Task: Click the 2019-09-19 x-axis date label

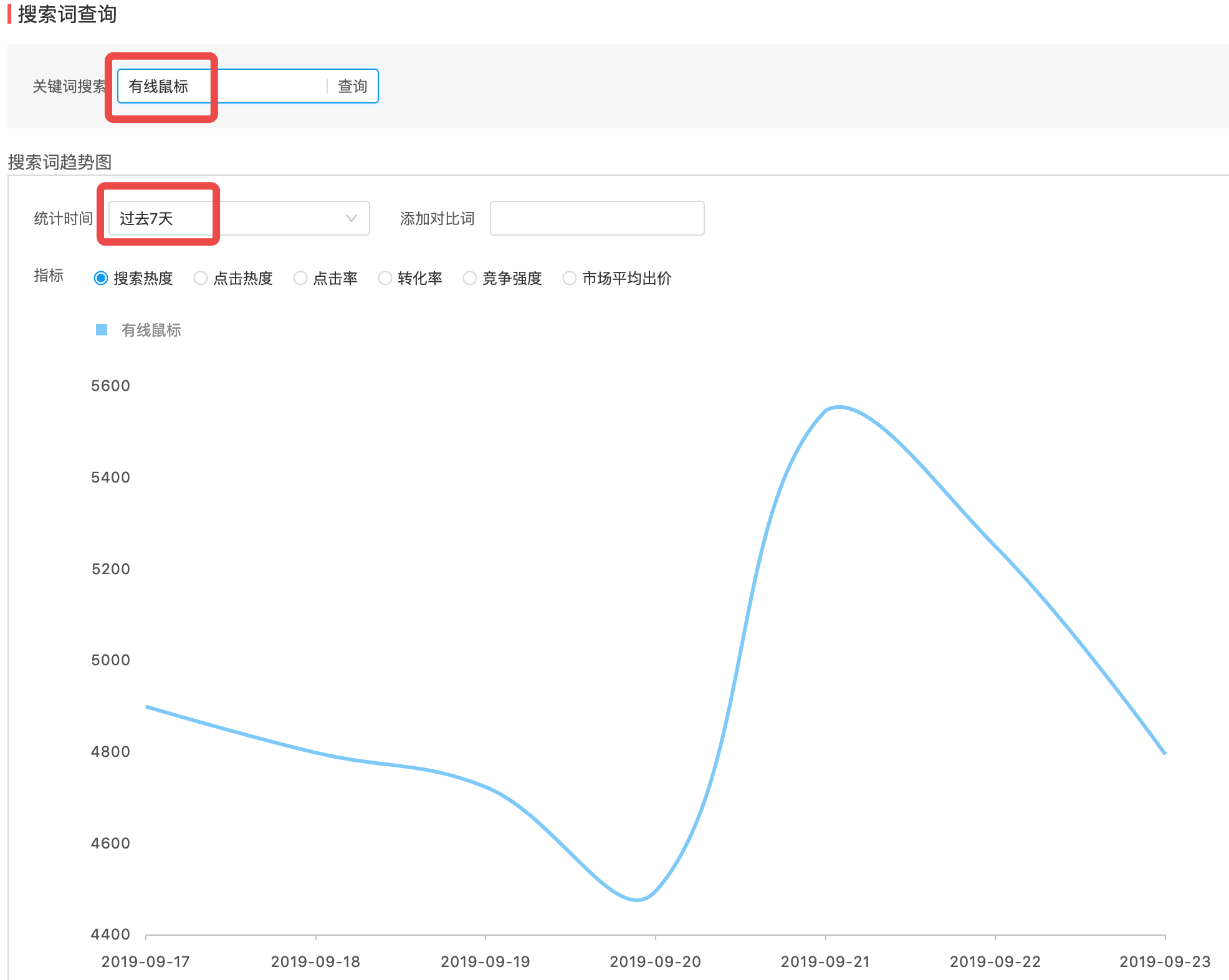Action: 485,962
